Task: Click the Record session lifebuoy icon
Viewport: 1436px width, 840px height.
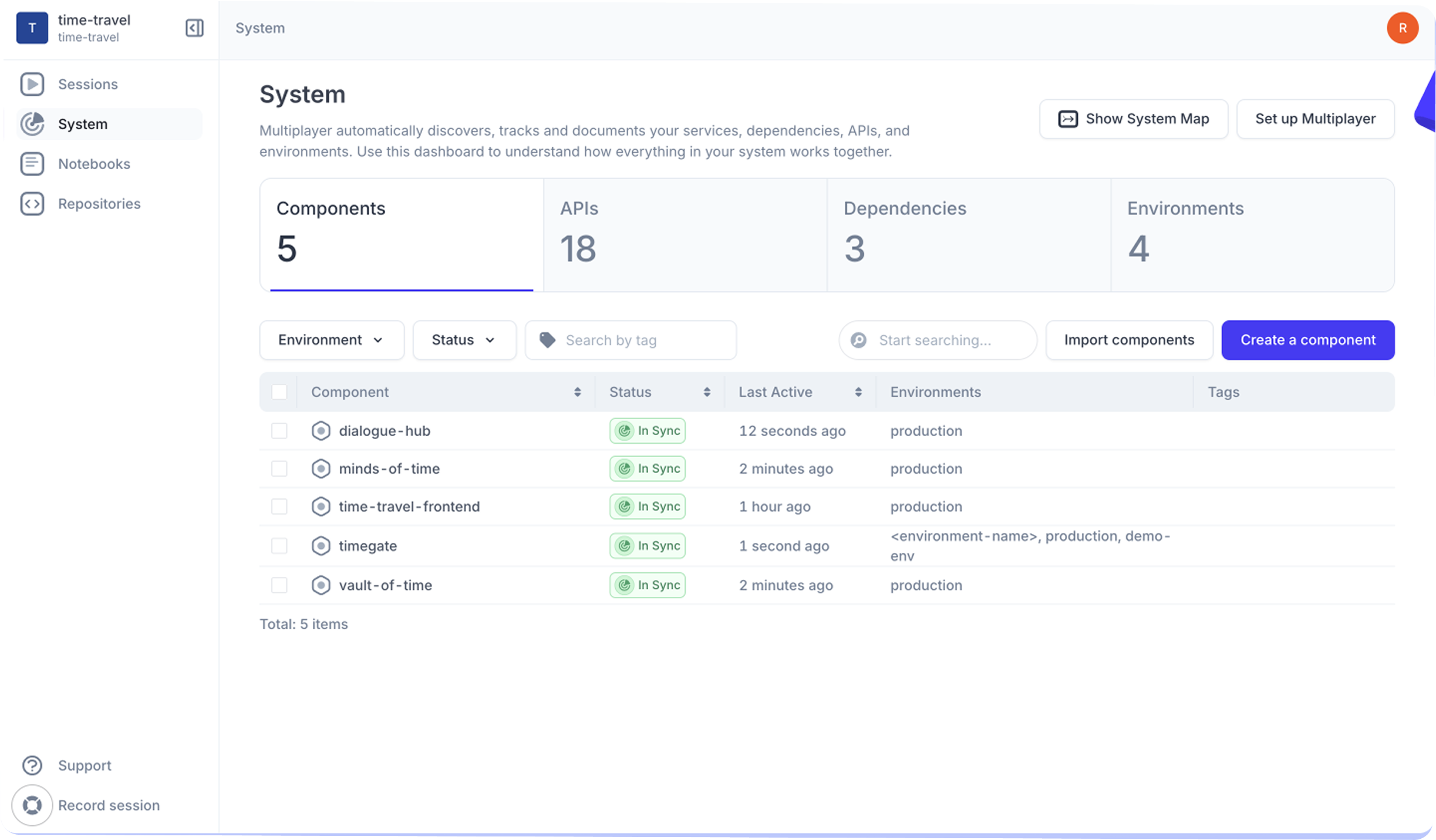Action: pyautogui.click(x=32, y=805)
